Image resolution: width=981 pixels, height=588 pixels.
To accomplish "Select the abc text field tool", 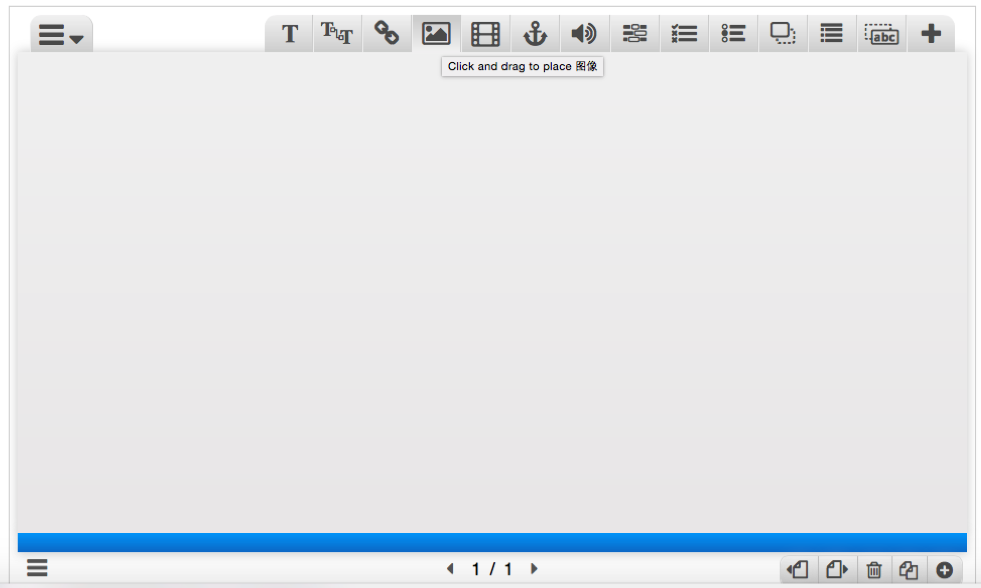I will click(x=882, y=34).
